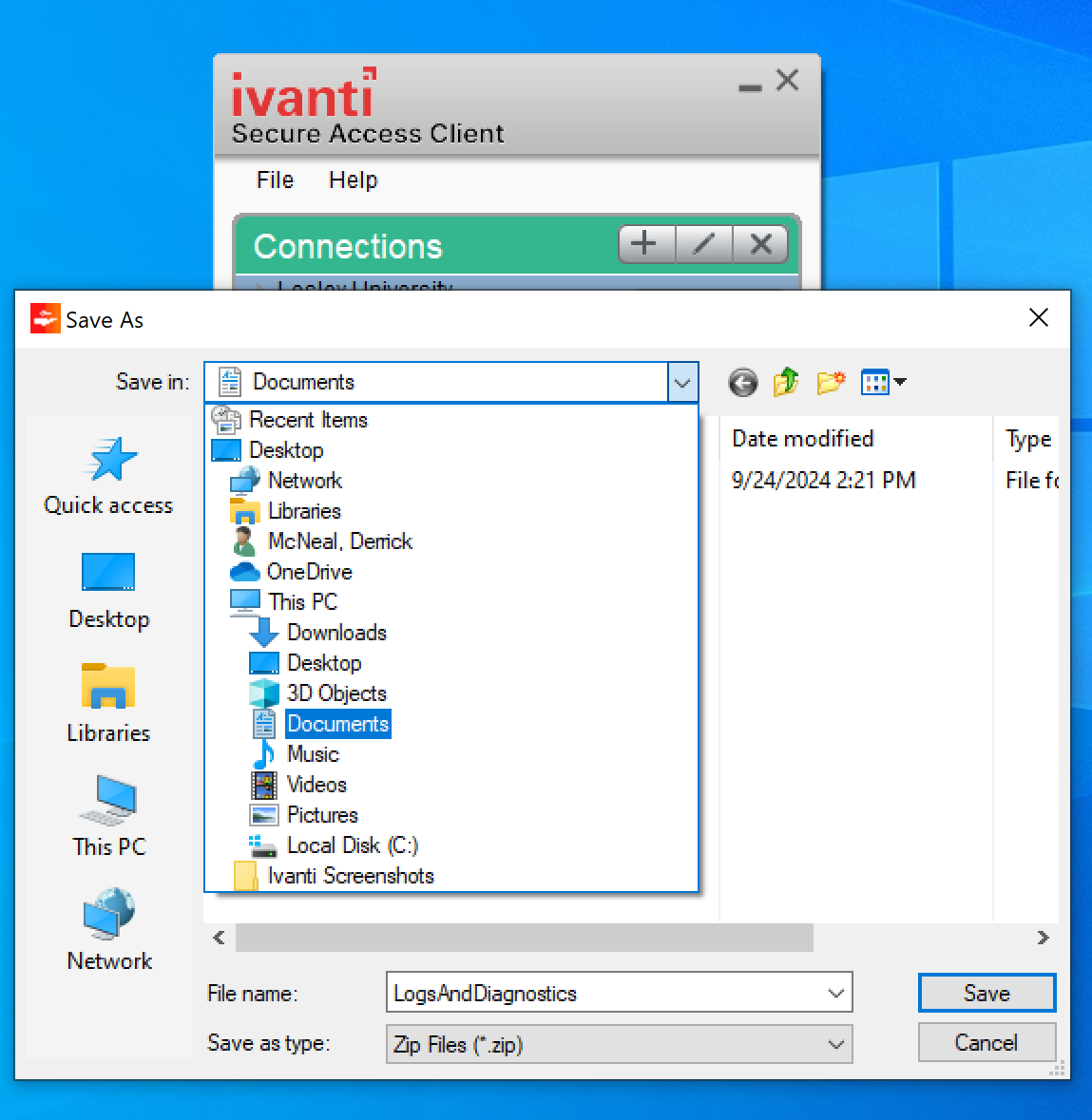
Task: Go back to last folder visited
Action: click(743, 382)
